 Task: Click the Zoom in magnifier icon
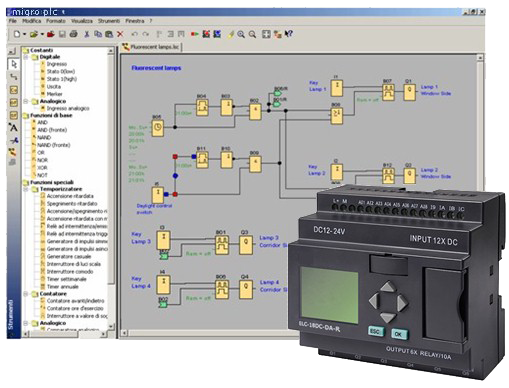(241, 34)
